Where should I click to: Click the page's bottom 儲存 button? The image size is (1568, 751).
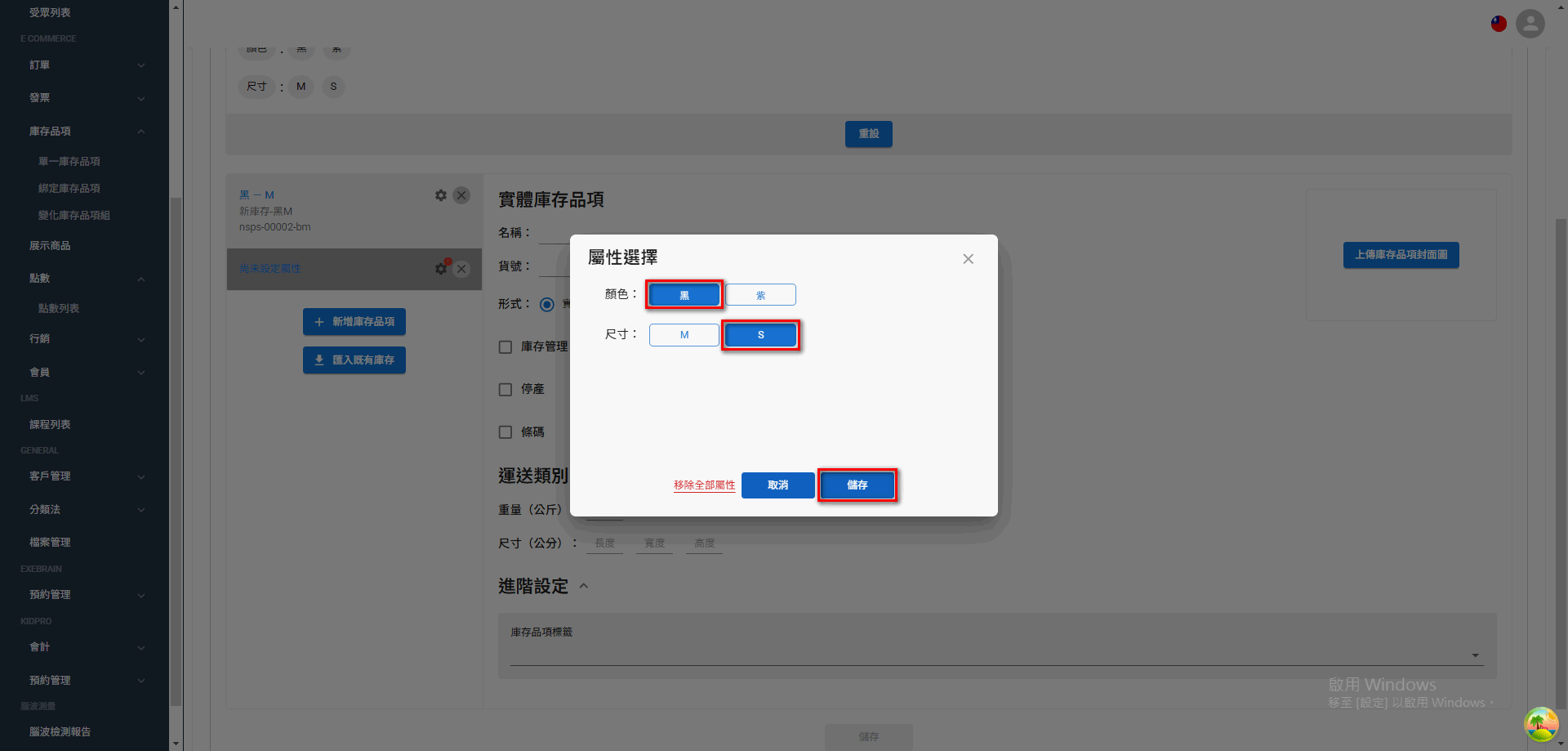pyautogui.click(x=869, y=737)
